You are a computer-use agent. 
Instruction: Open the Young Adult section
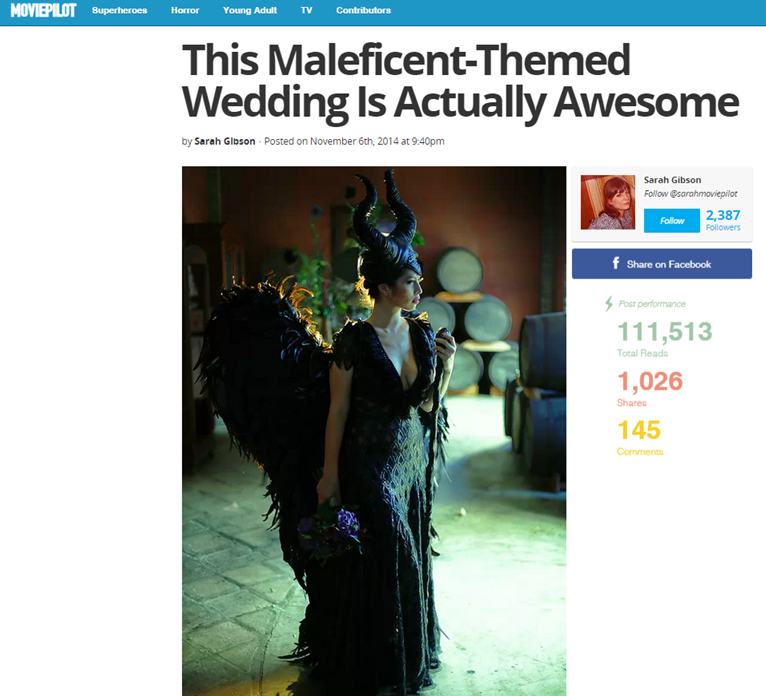[250, 10]
